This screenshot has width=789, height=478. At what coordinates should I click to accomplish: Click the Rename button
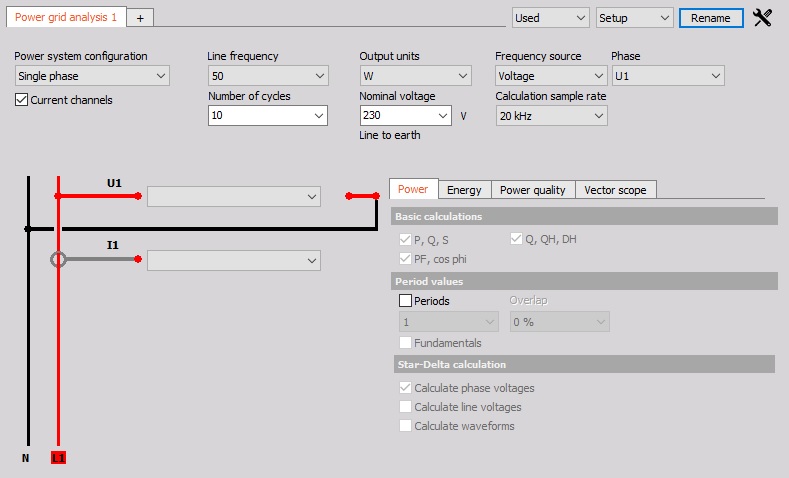click(x=711, y=18)
